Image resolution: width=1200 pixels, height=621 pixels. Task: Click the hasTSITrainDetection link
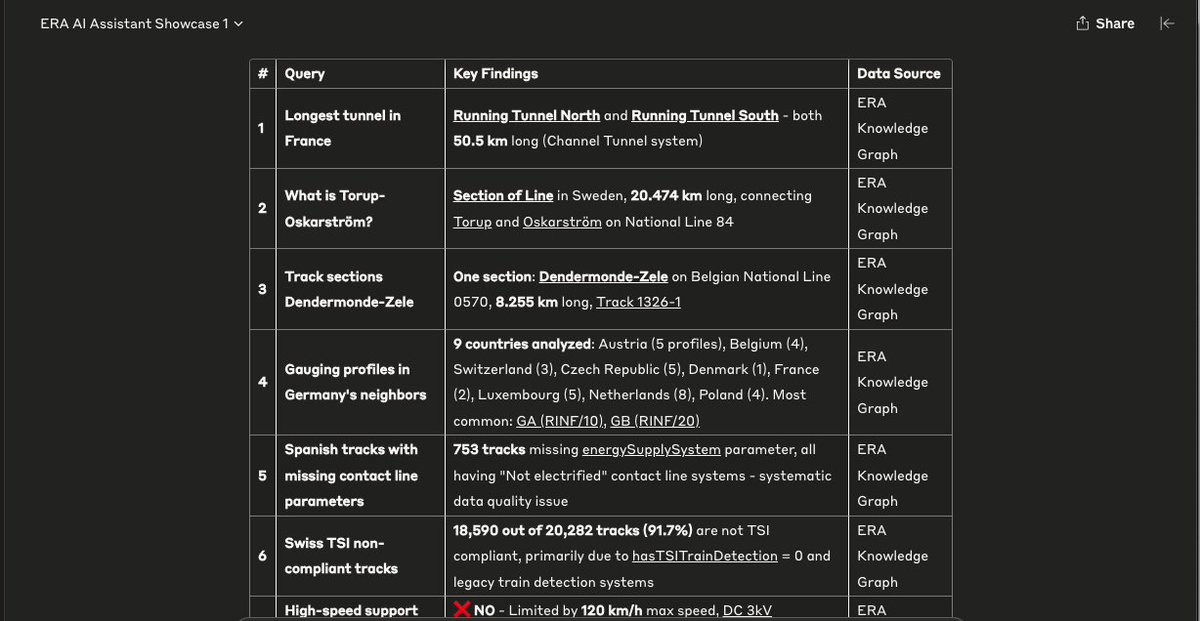point(704,556)
